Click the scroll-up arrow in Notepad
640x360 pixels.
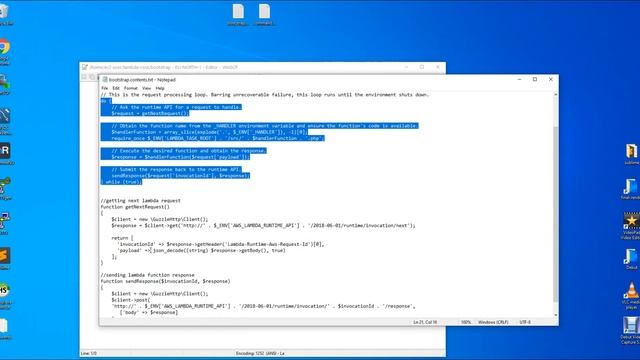coord(555,95)
